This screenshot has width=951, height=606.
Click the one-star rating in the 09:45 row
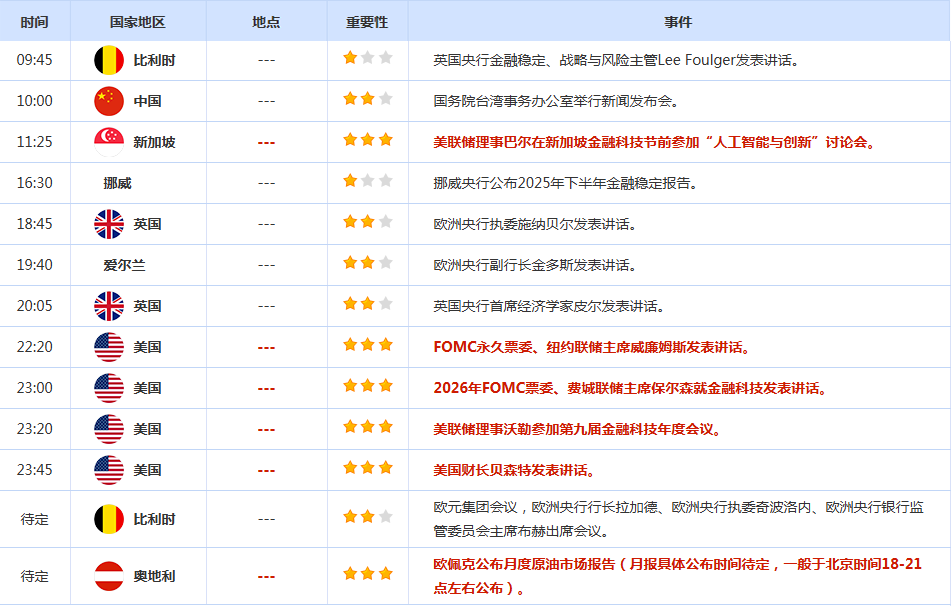[x=367, y=59]
